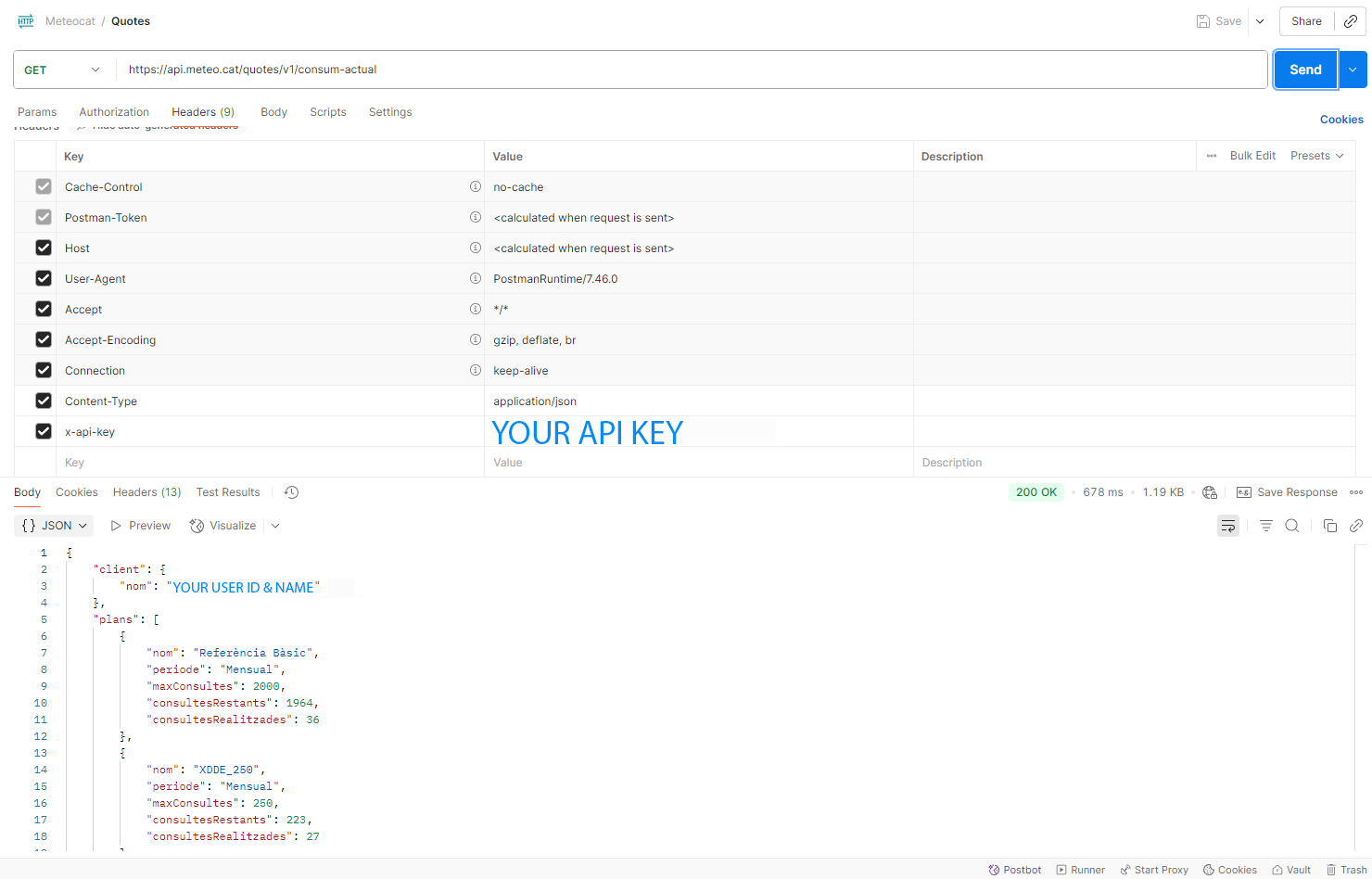Expand the Presets dropdown
Viewport: 1372px width, 879px height.
1316,156
